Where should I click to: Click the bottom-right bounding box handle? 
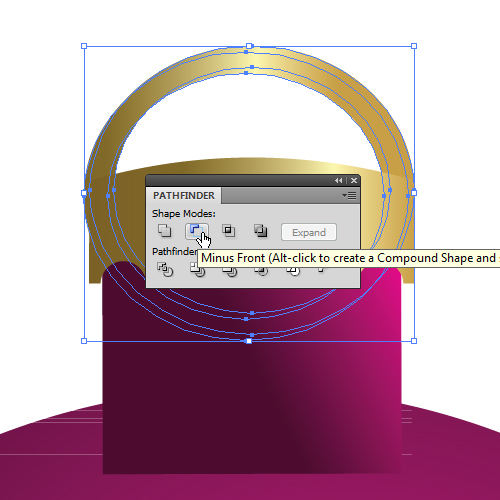(x=414, y=341)
